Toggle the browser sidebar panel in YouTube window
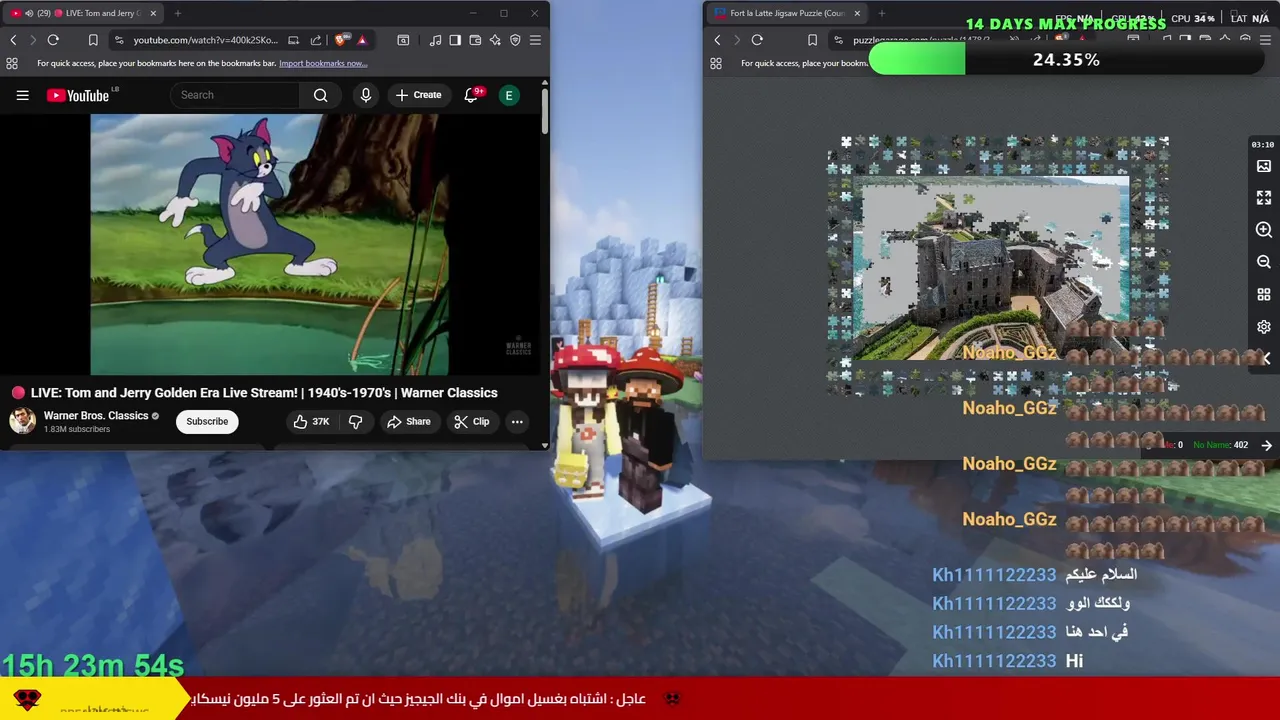Image resolution: width=1280 pixels, height=720 pixels. (x=455, y=40)
